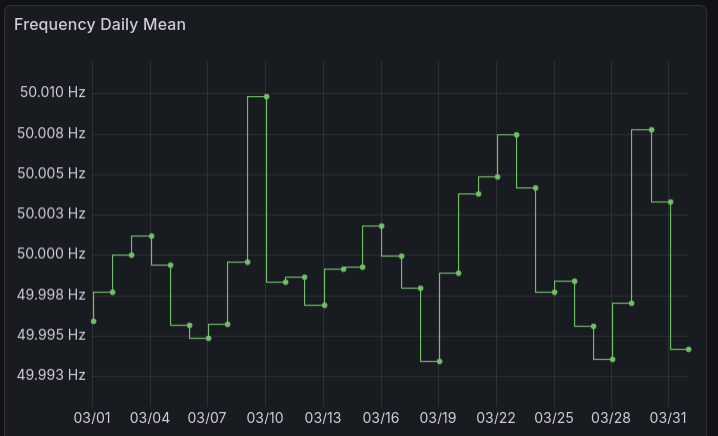The image size is (718, 436).
Task: Select the 03/07 date tick label
Action: pos(207,416)
